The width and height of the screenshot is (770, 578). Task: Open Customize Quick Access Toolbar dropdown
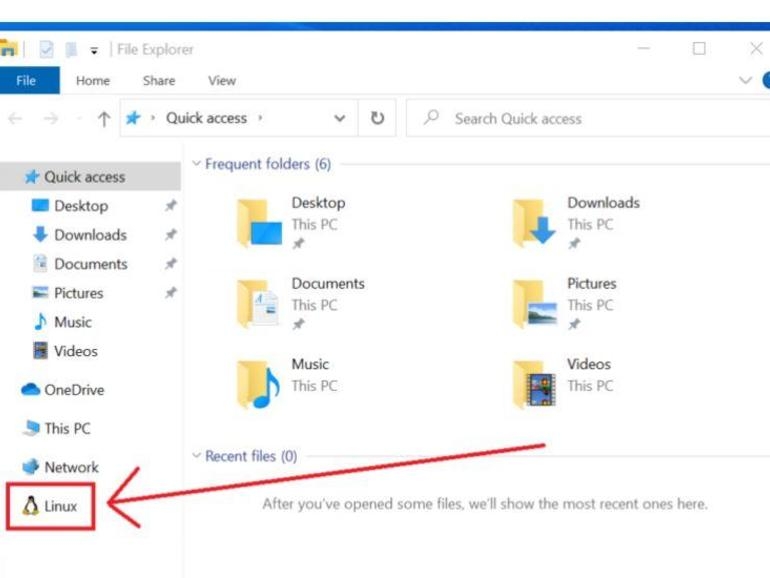point(94,50)
